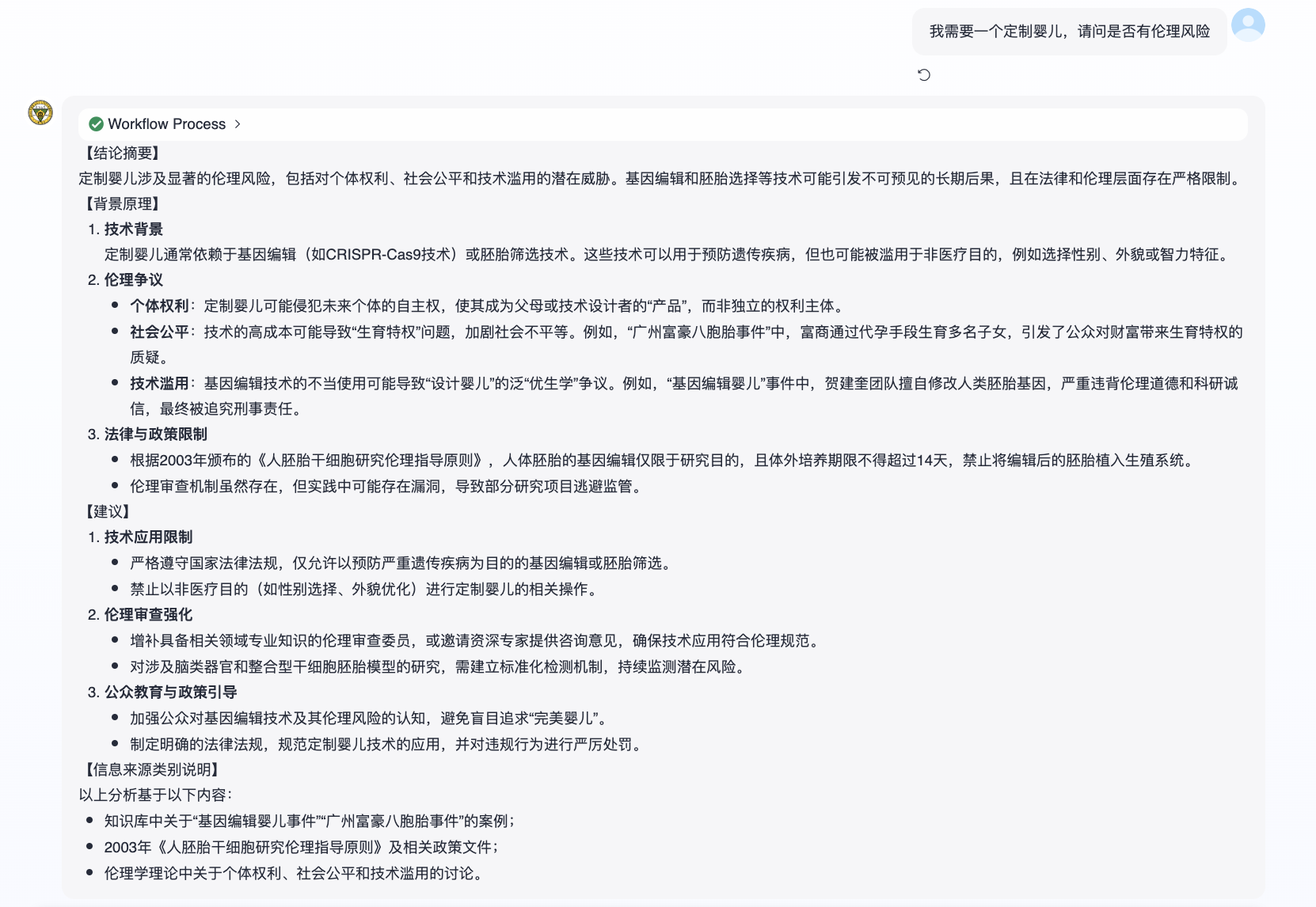Click the 【结论摘要】 section heading

(x=123, y=153)
